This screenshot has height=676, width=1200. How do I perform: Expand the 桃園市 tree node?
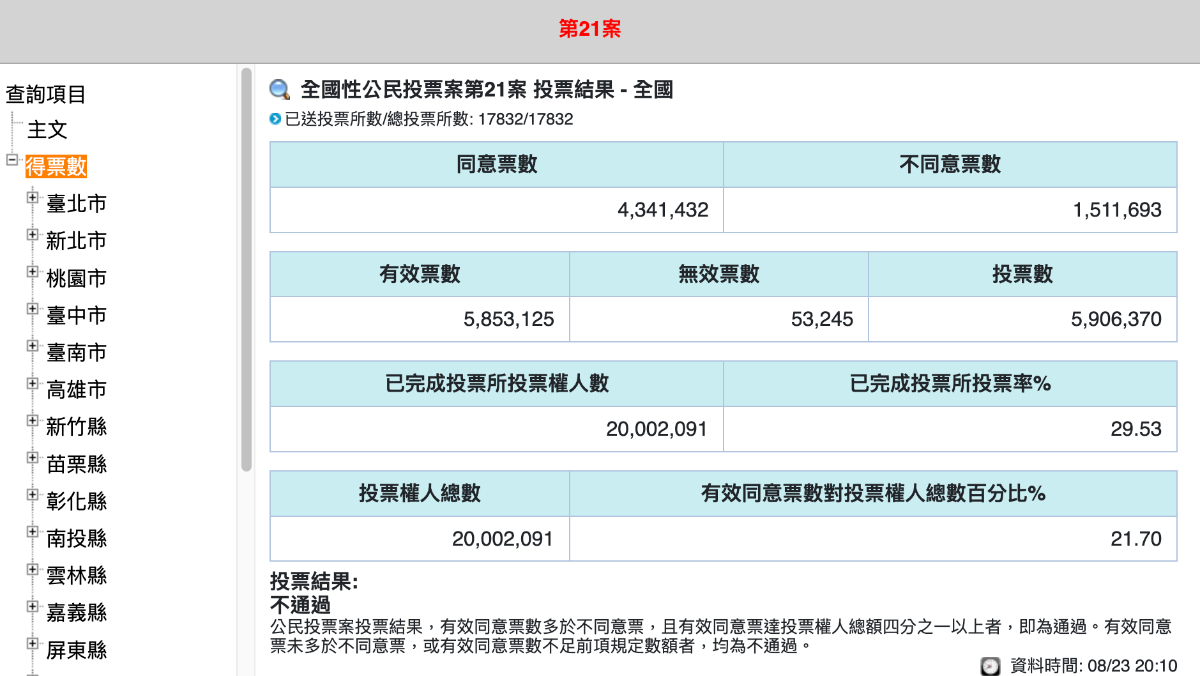coord(33,271)
